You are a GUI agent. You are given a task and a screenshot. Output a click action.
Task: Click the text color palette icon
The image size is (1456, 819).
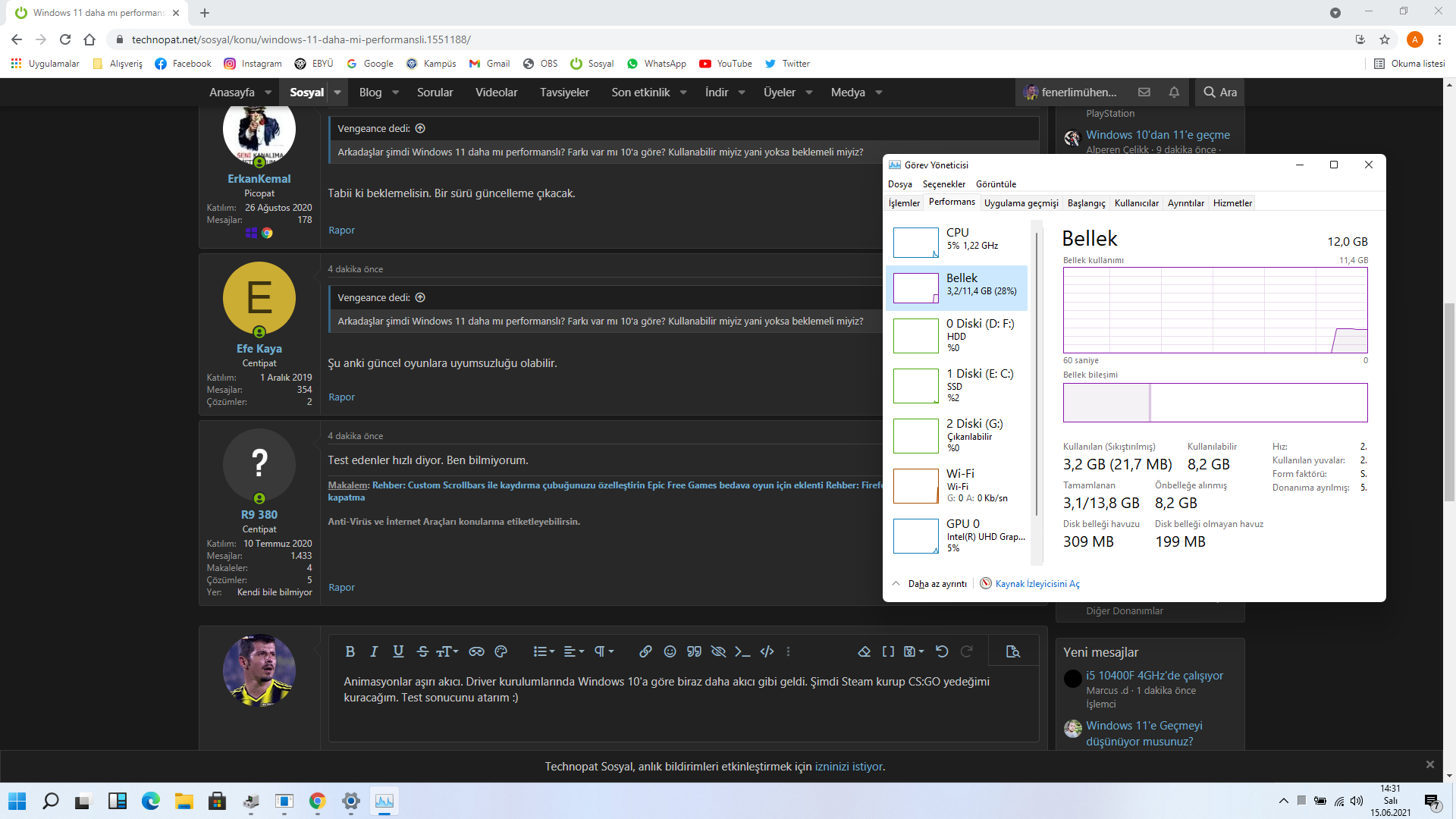coord(500,651)
